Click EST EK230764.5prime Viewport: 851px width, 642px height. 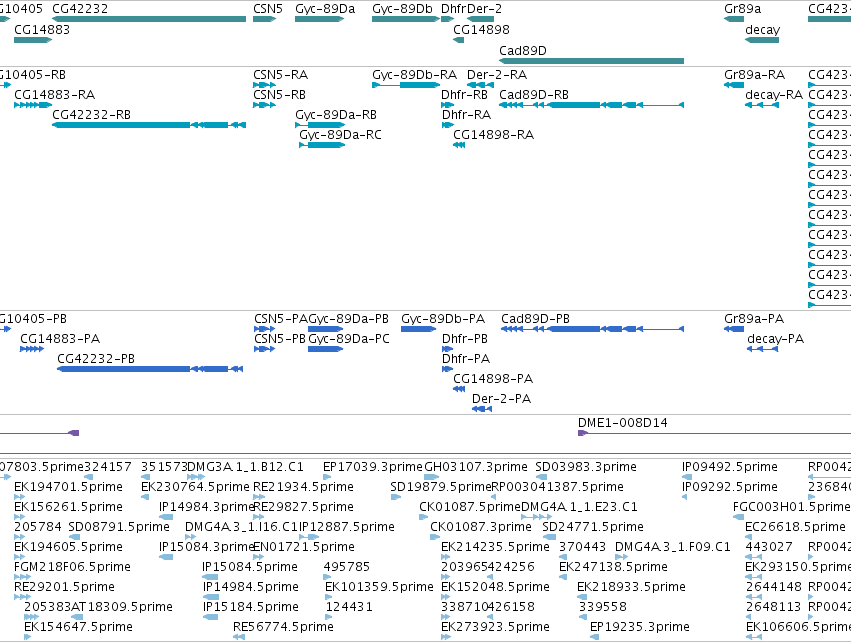[145, 497]
